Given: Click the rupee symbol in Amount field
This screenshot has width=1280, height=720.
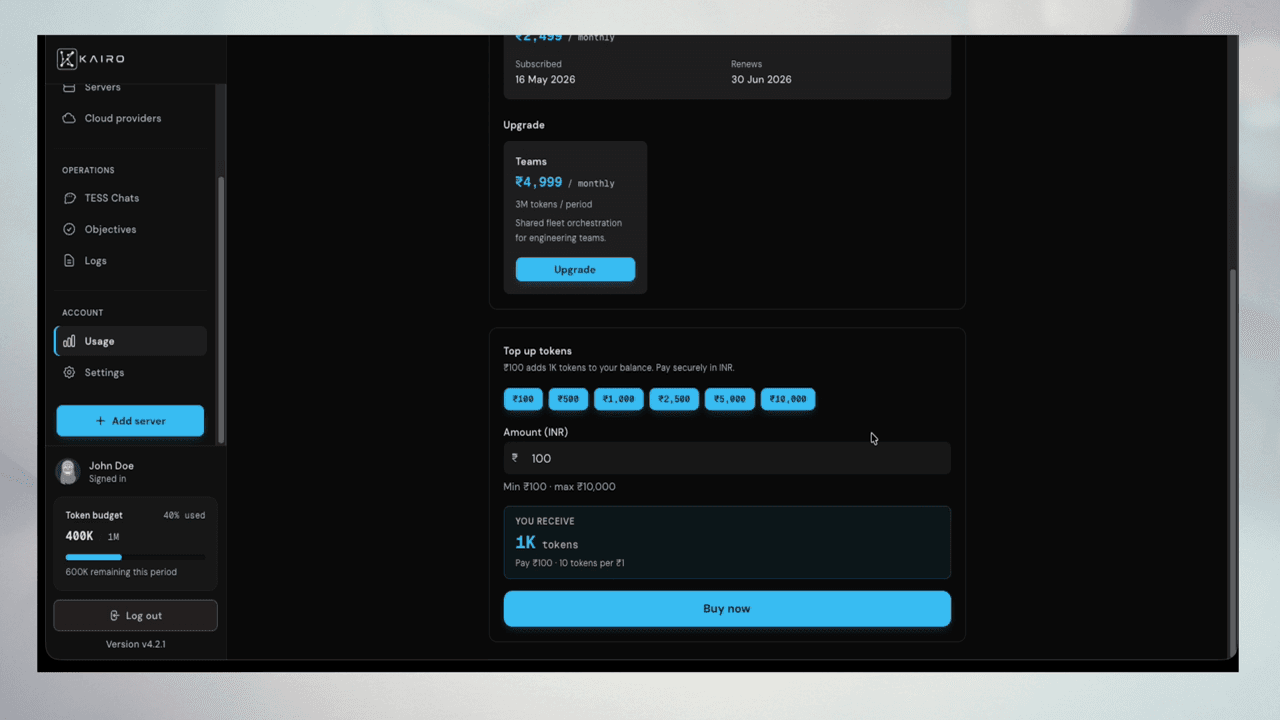Looking at the screenshot, I should pos(515,457).
